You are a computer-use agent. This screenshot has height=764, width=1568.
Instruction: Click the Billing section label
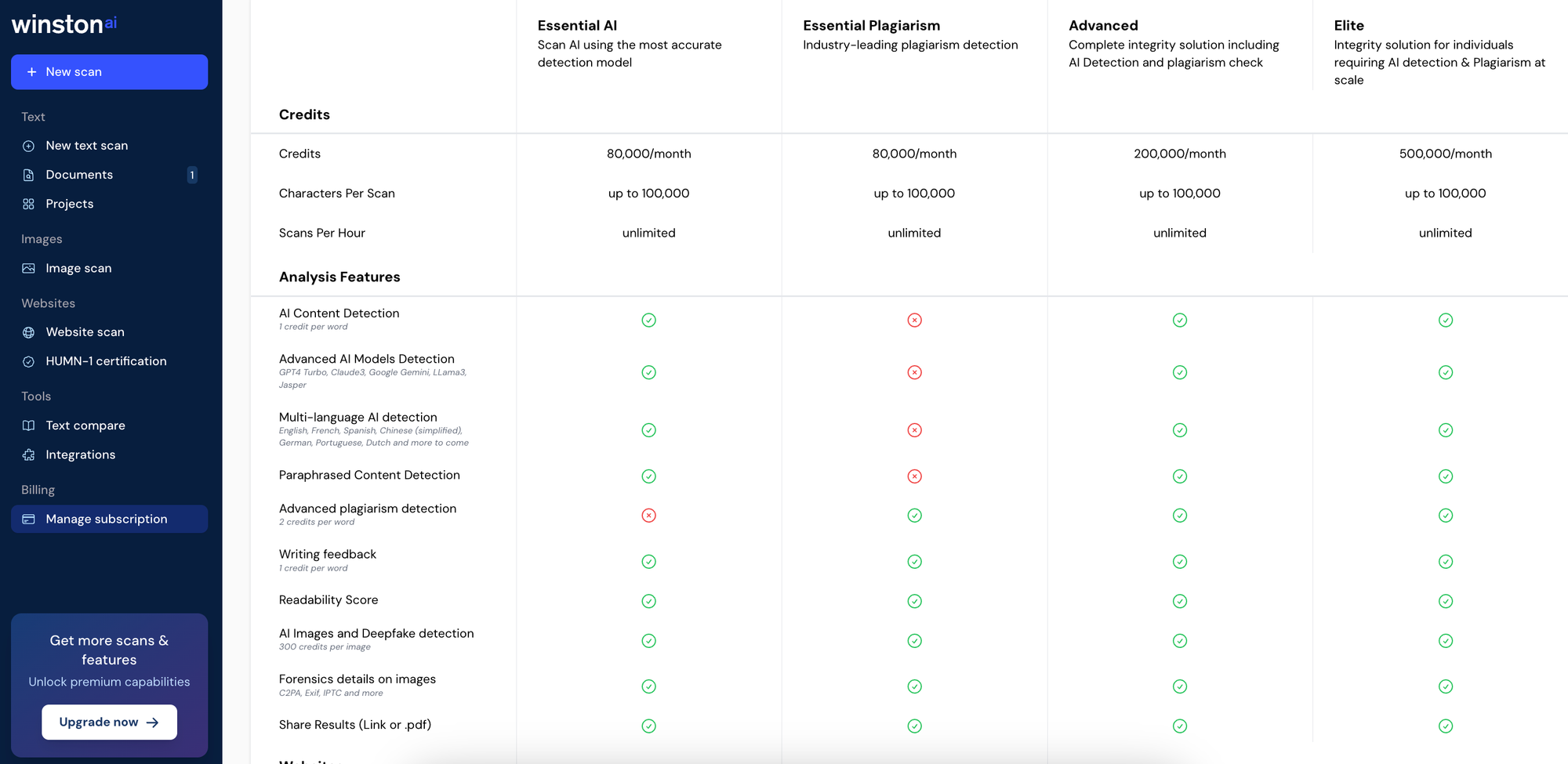tap(38, 490)
